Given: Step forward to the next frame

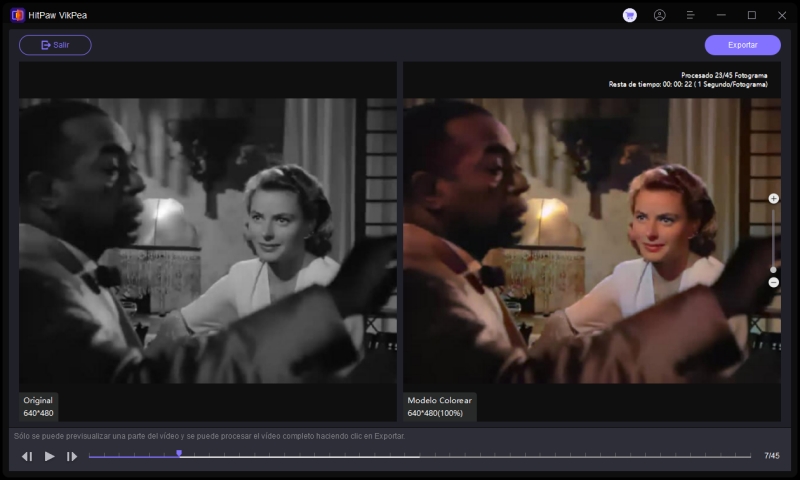Looking at the screenshot, I should click(72, 456).
